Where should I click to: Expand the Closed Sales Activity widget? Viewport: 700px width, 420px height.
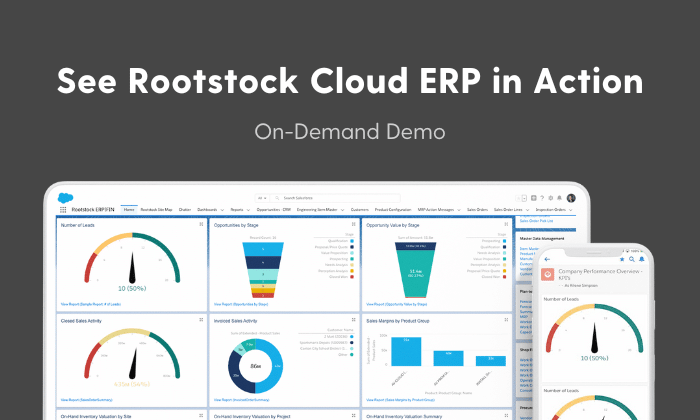pos(201,320)
